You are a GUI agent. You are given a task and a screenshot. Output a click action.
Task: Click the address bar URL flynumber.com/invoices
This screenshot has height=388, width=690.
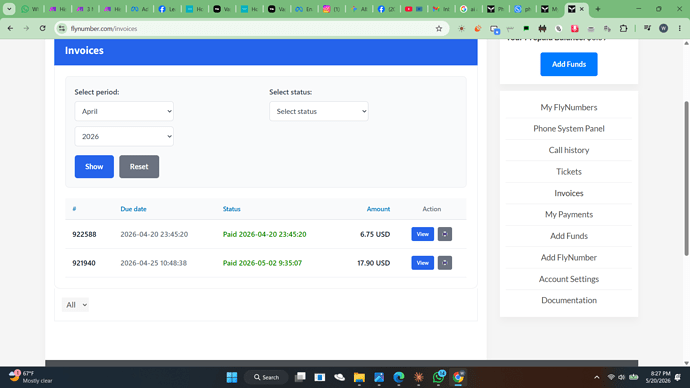(x=104, y=29)
